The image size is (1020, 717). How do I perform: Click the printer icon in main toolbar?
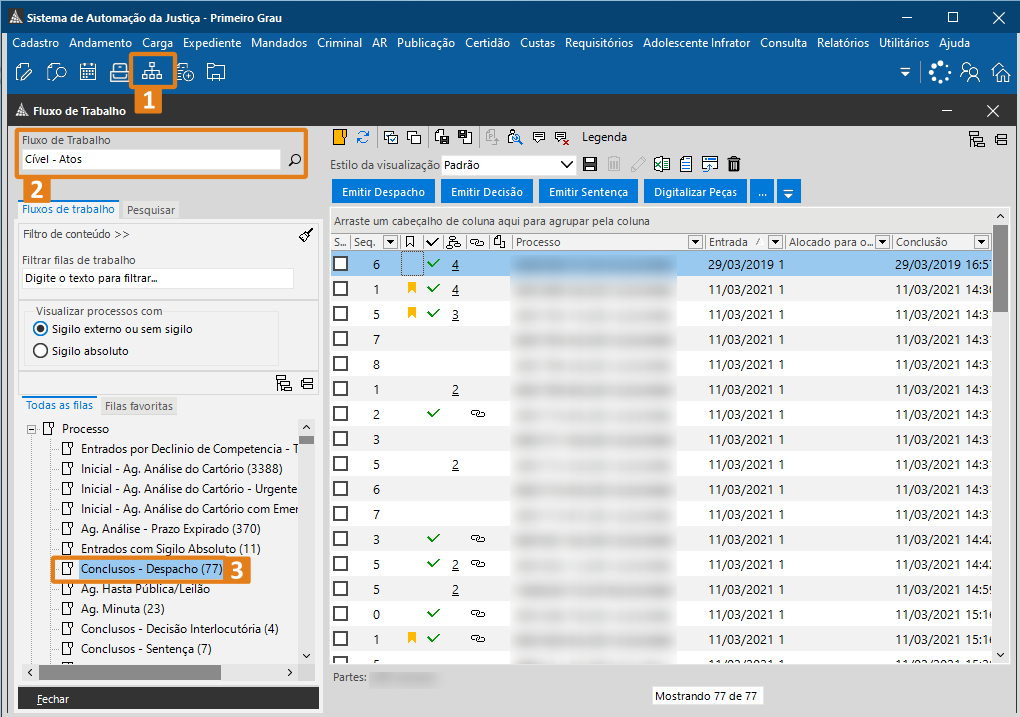pos(119,72)
